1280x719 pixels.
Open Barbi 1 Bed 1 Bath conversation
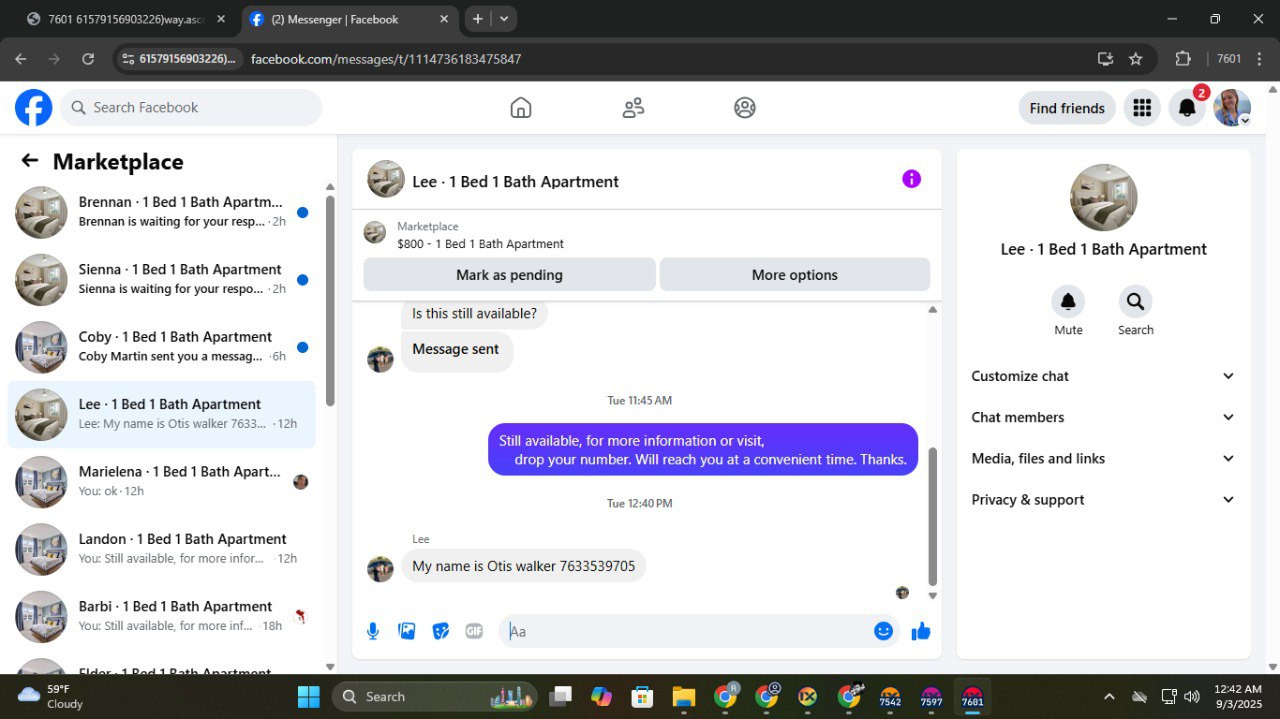click(x=162, y=616)
